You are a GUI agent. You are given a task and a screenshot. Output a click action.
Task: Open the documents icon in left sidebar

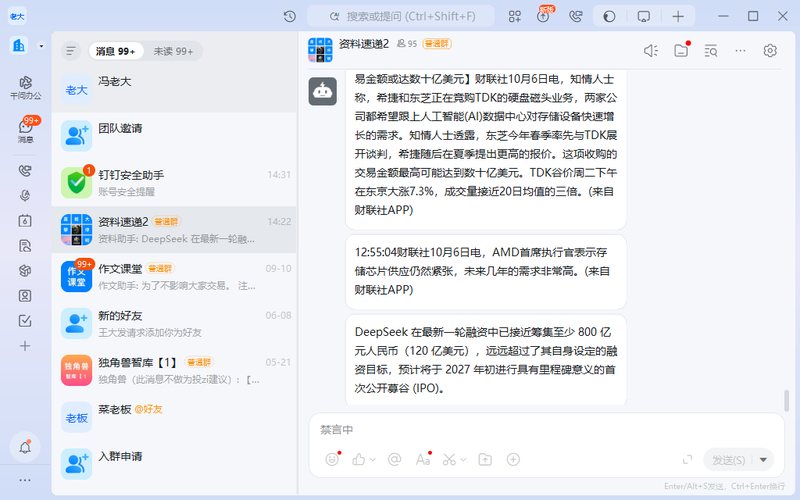25,245
